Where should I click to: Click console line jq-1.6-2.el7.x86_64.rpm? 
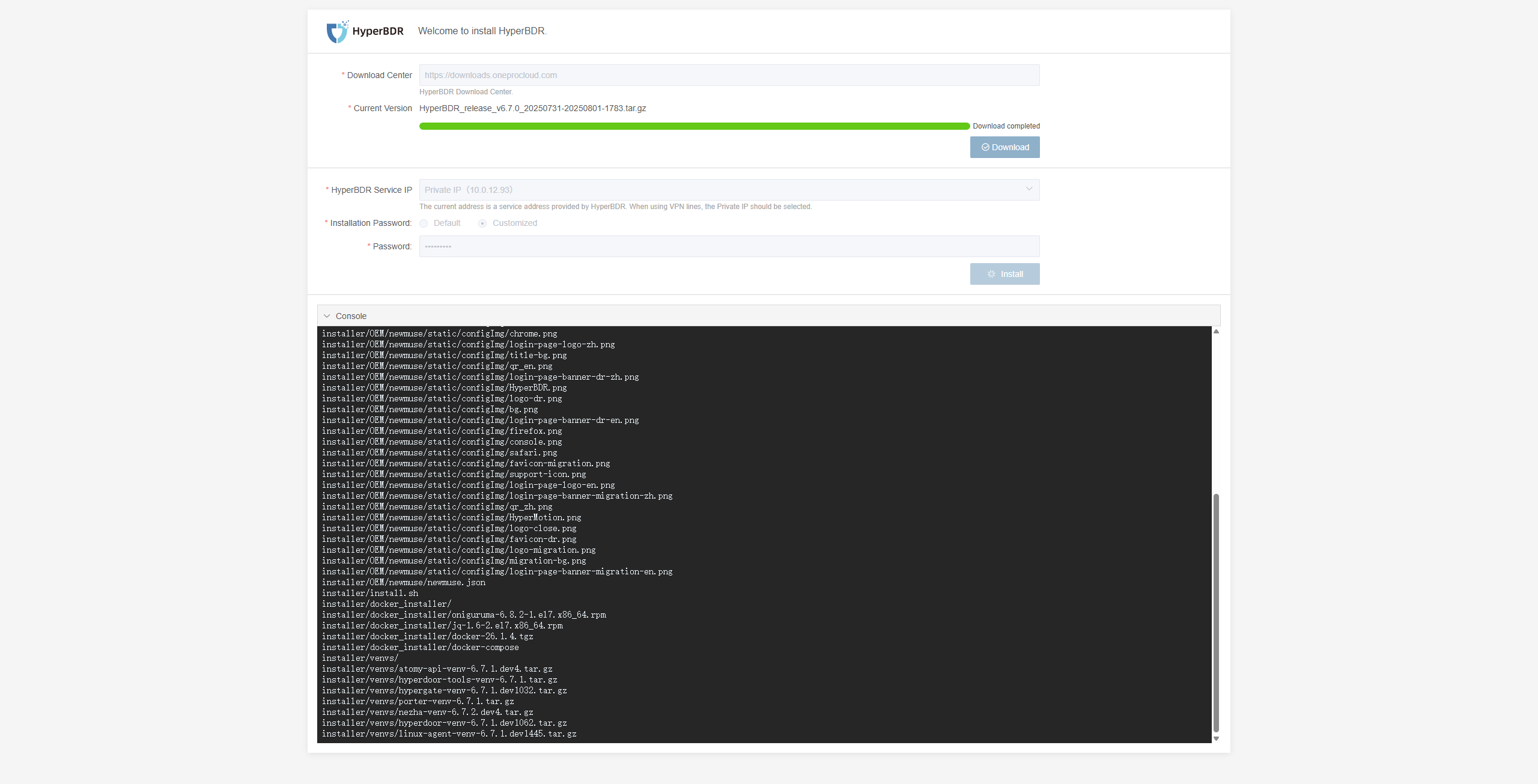442,625
